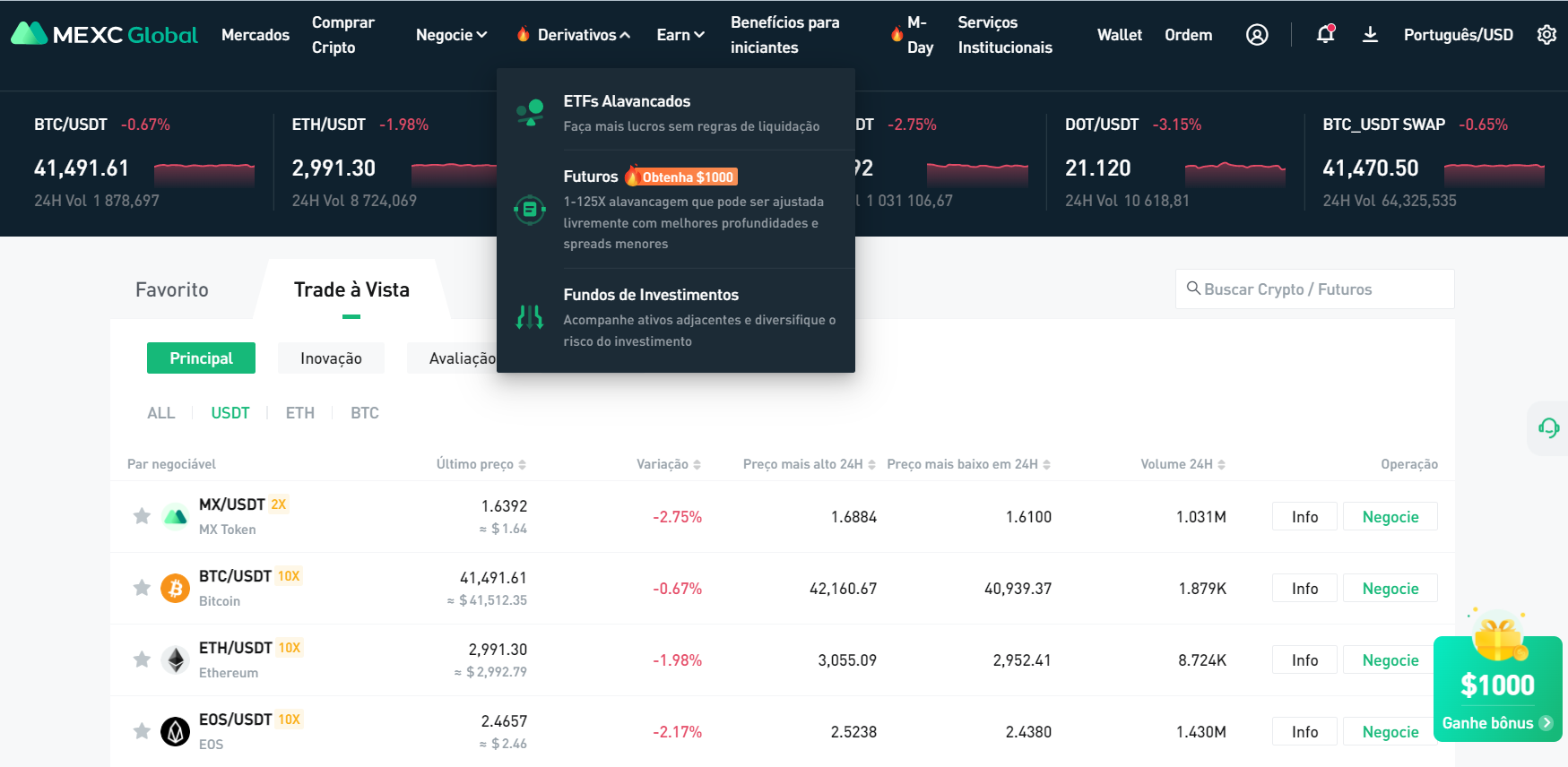Viewport: 1568px width, 767px height.
Task: Open the BTC_USDT SWAP ticker card
Action: point(1433,162)
